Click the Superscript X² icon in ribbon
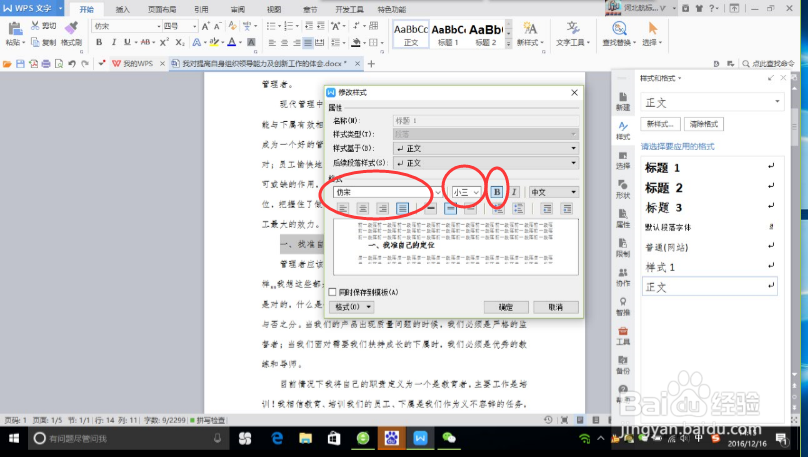808x457 pixels. click(x=164, y=42)
